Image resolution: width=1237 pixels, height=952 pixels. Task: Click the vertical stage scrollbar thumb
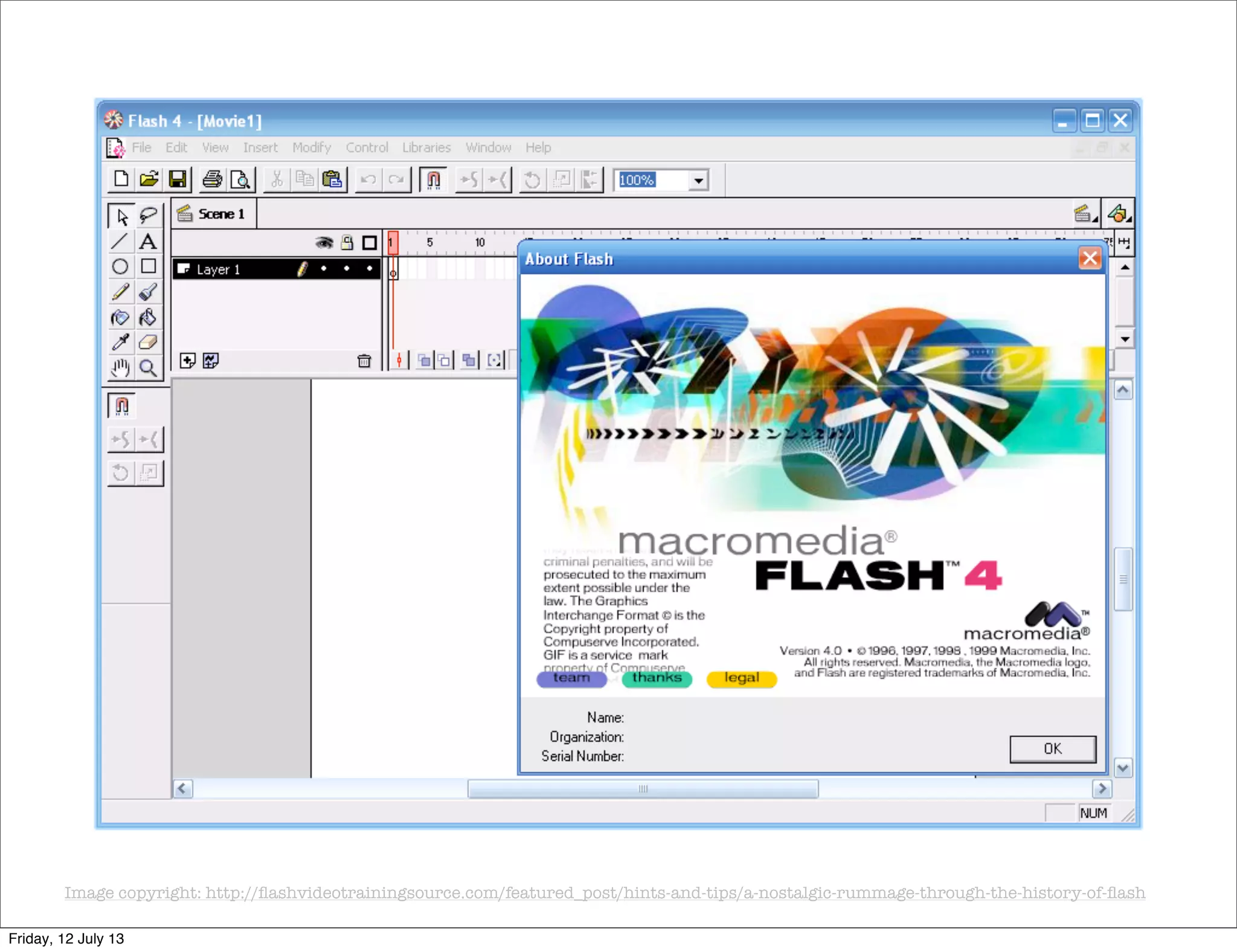[x=1123, y=579]
